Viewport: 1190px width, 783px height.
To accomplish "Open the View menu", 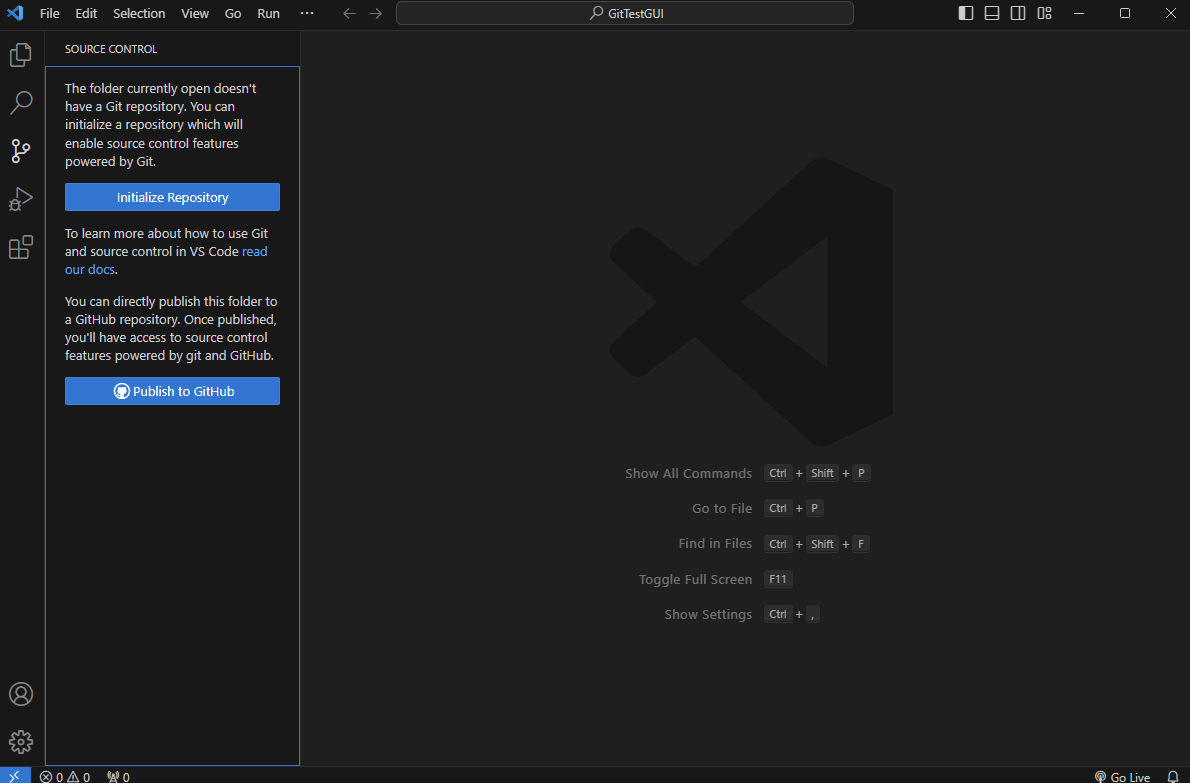I will coord(195,14).
